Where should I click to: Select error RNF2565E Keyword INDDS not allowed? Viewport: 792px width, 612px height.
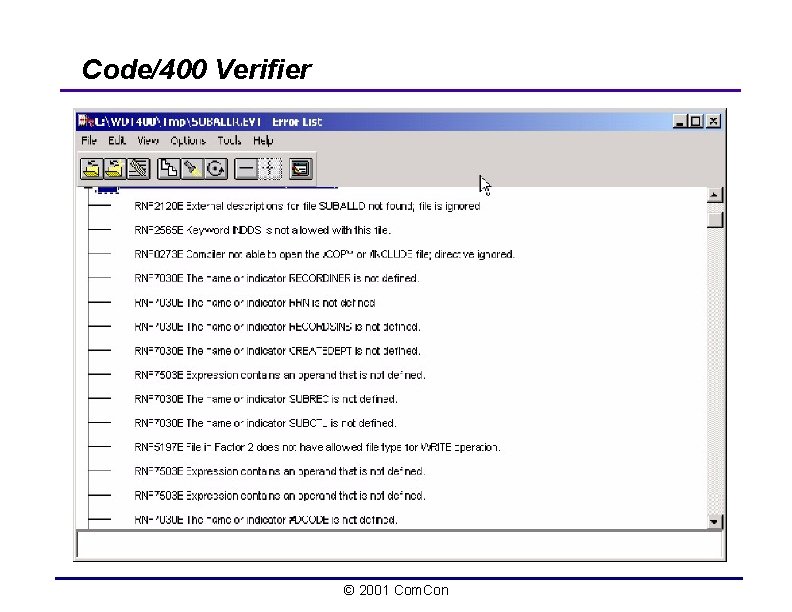pyautogui.click(x=262, y=230)
